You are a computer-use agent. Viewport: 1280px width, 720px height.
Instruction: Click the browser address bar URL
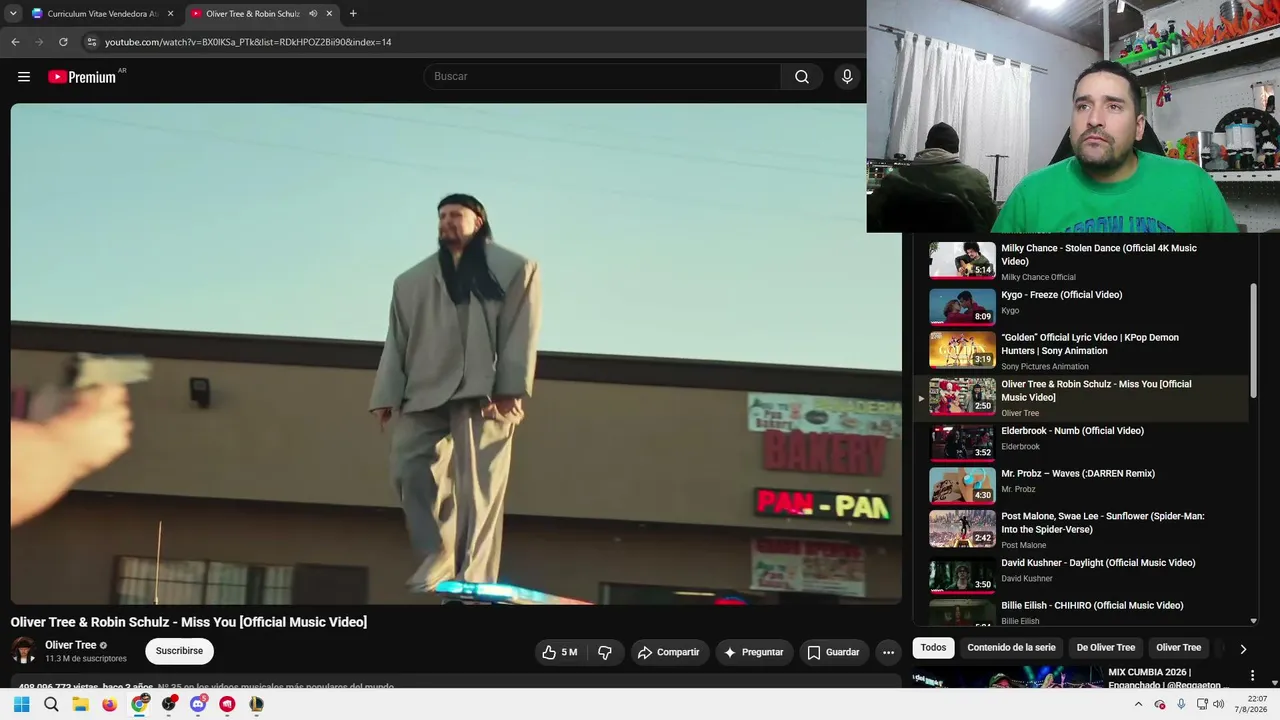[248, 42]
